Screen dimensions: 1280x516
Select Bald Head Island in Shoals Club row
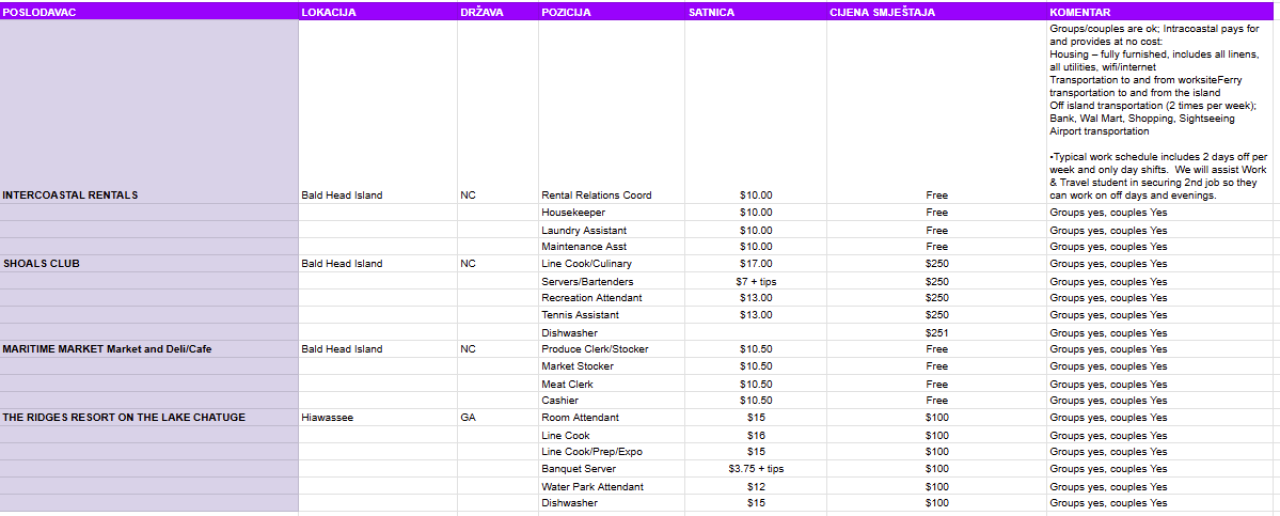pos(378,264)
